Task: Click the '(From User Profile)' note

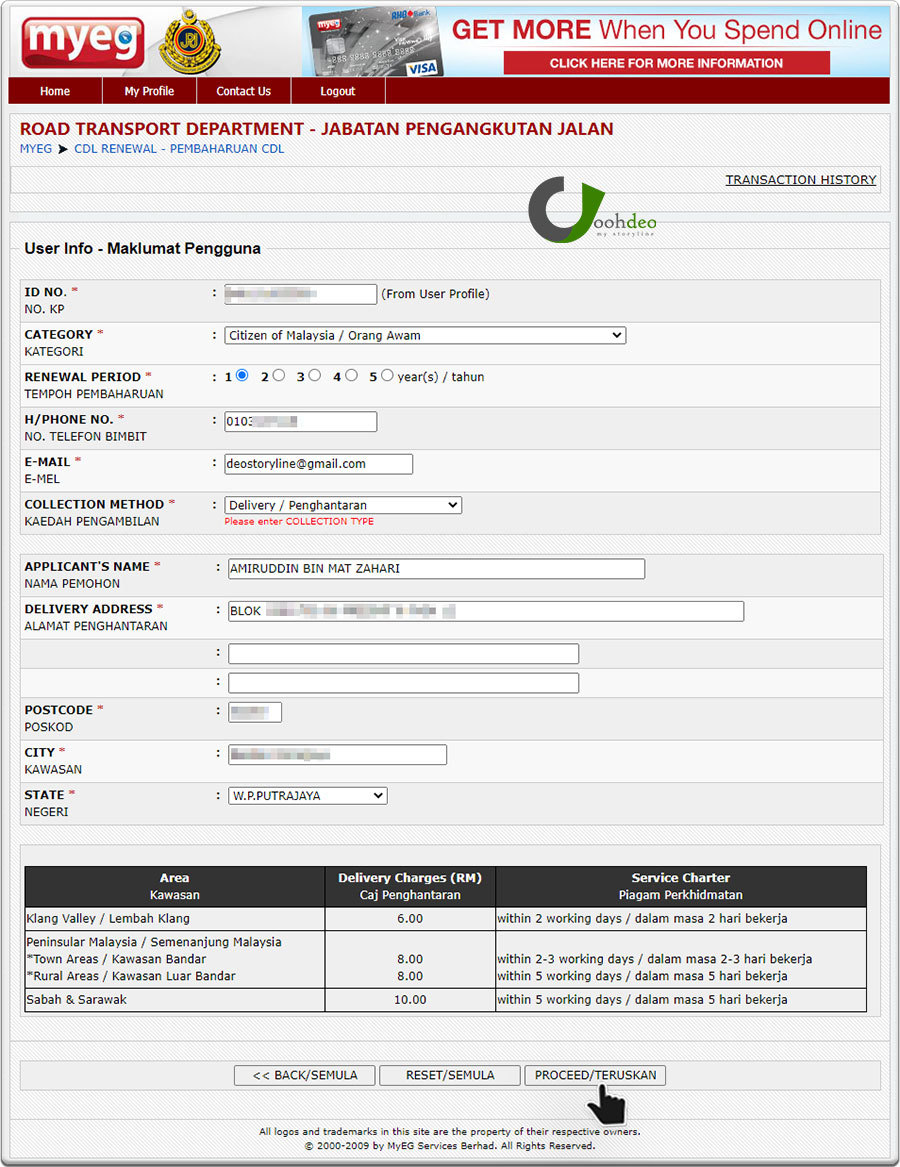Action: coord(435,294)
